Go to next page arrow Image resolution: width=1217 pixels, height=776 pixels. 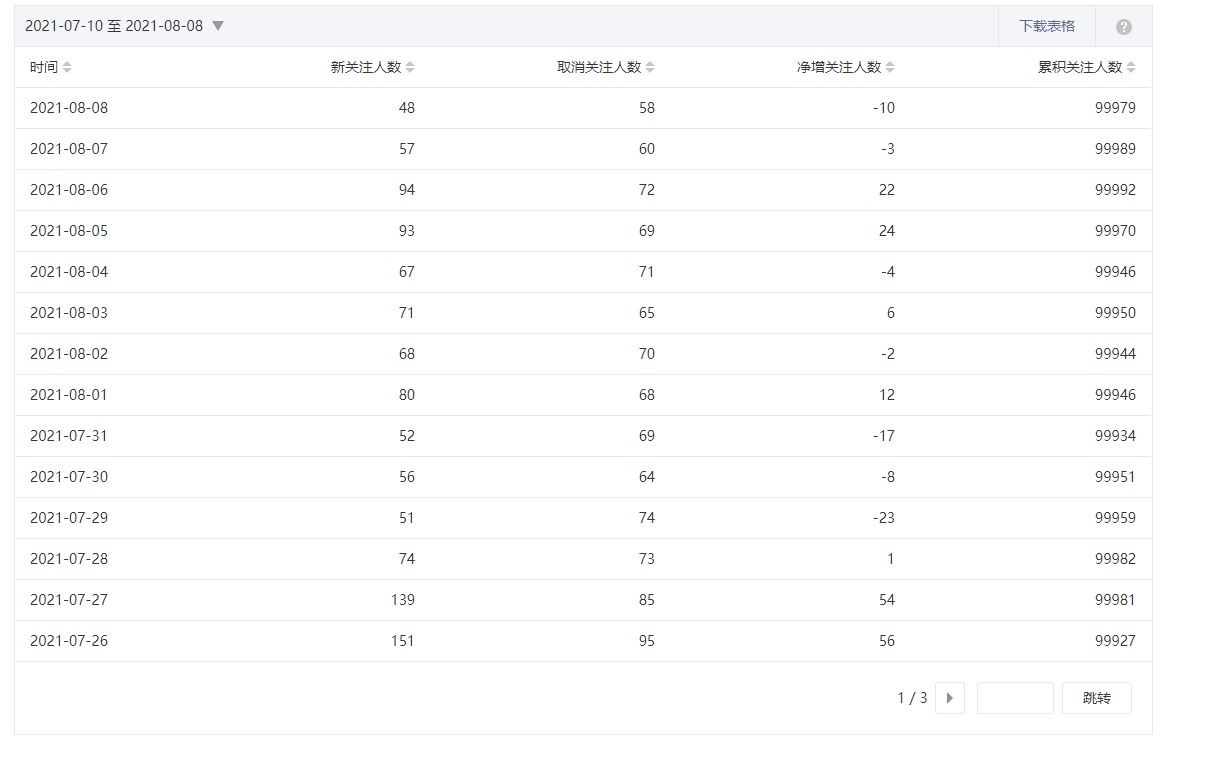950,698
